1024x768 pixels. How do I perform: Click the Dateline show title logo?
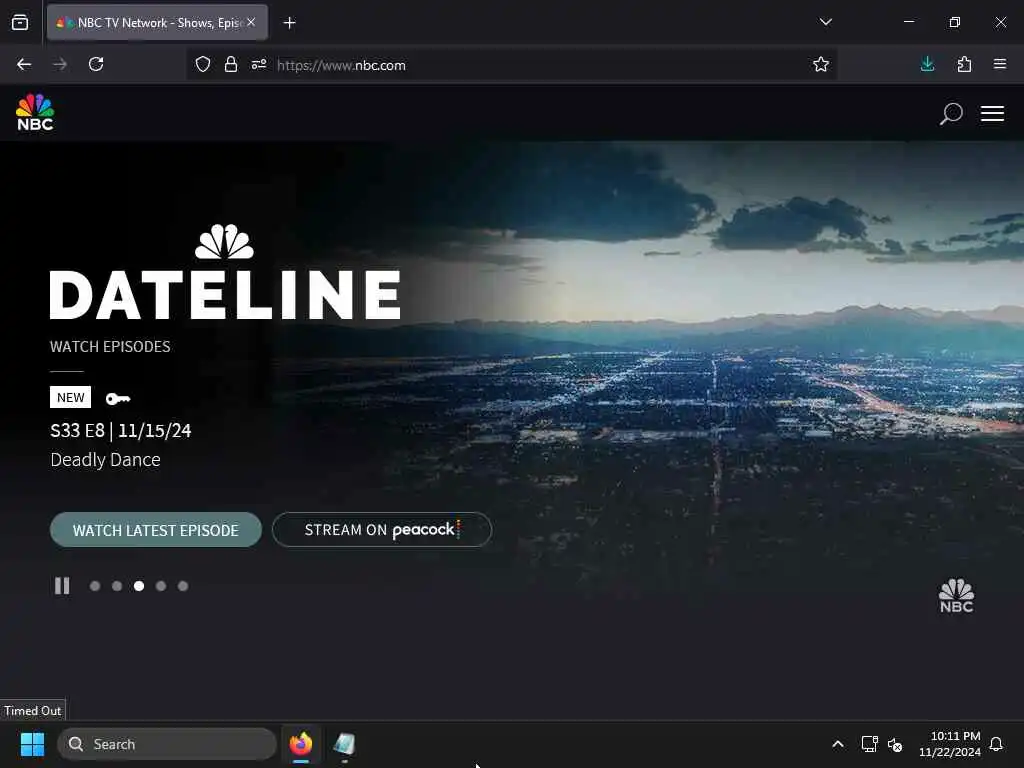(225, 273)
